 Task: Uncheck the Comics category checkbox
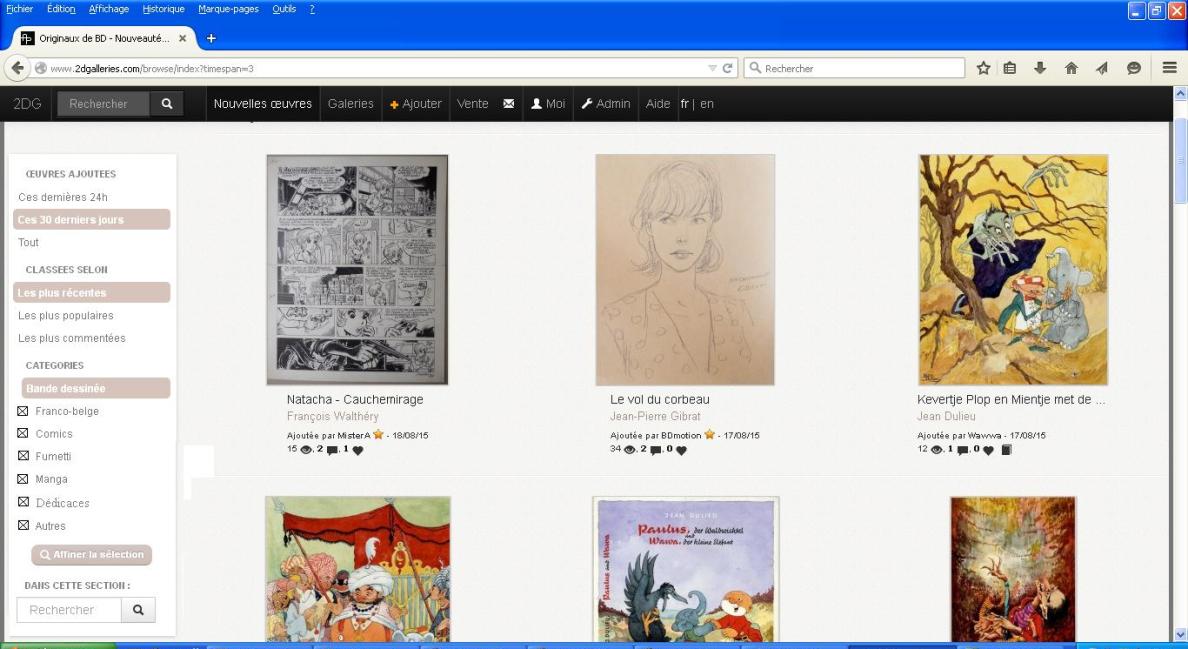tap(23, 434)
